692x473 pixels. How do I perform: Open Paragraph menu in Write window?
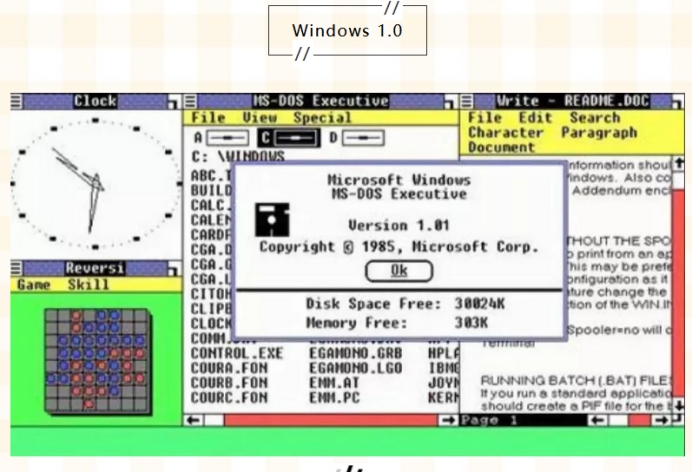click(x=599, y=132)
